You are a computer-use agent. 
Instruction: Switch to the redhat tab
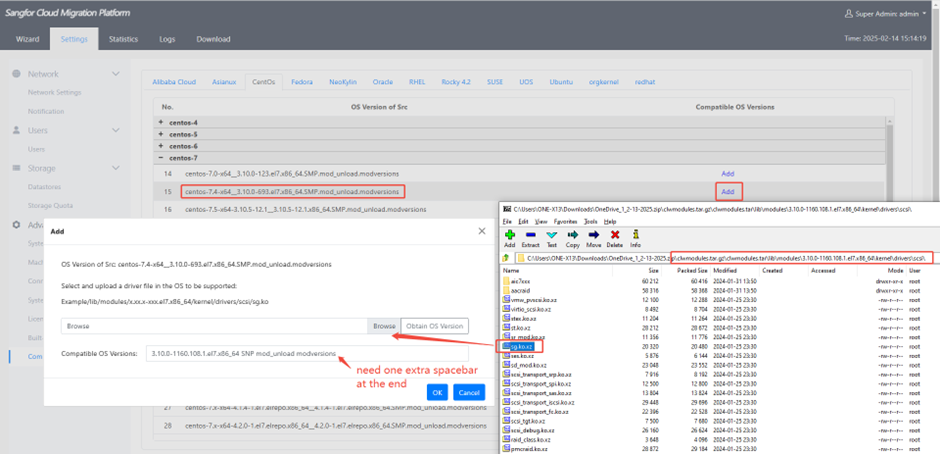point(646,82)
